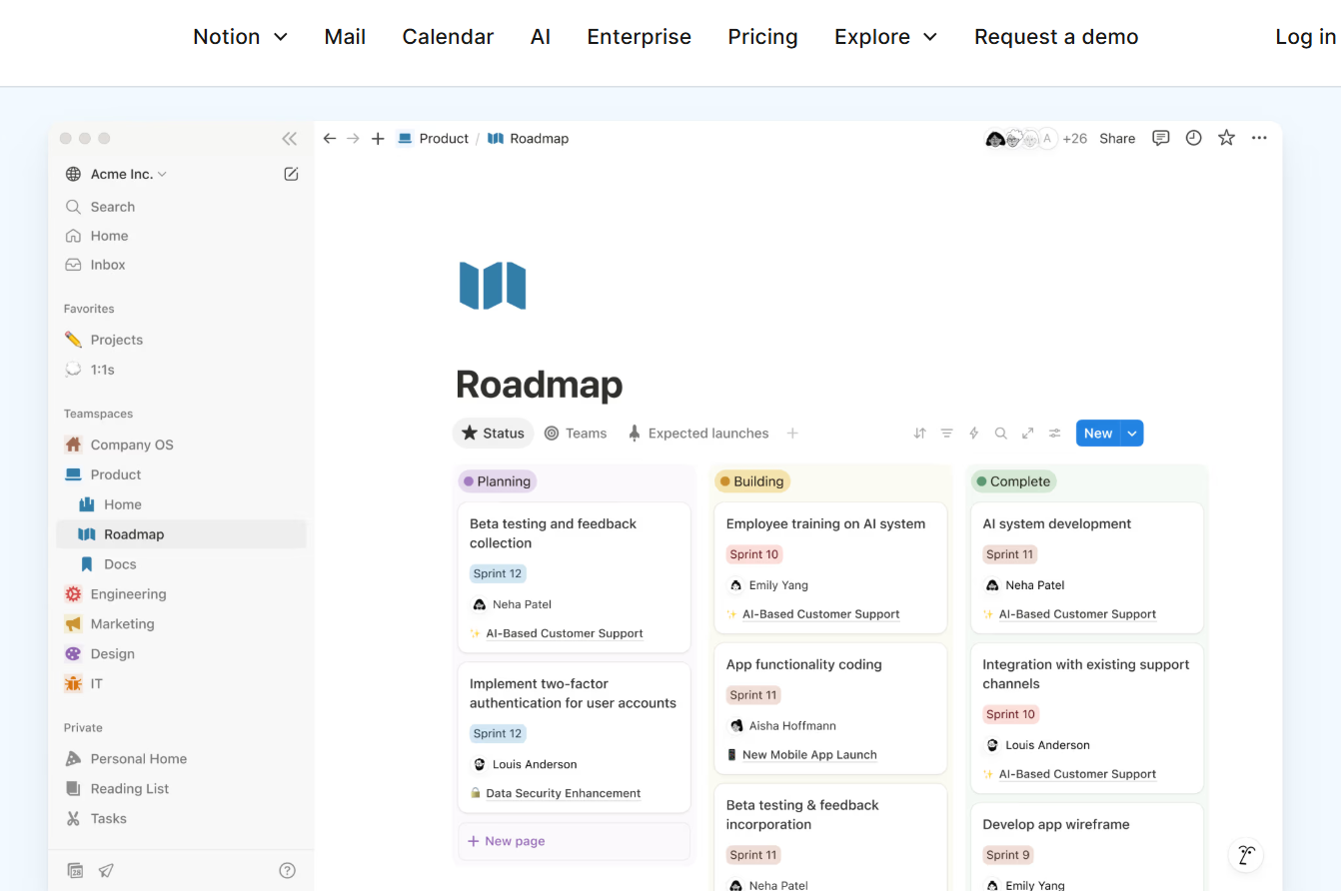Image resolution: width=1341 pixels, height=896 pixels.
Task: Favorite this page with the star icon
Action: click(1226, 138)
